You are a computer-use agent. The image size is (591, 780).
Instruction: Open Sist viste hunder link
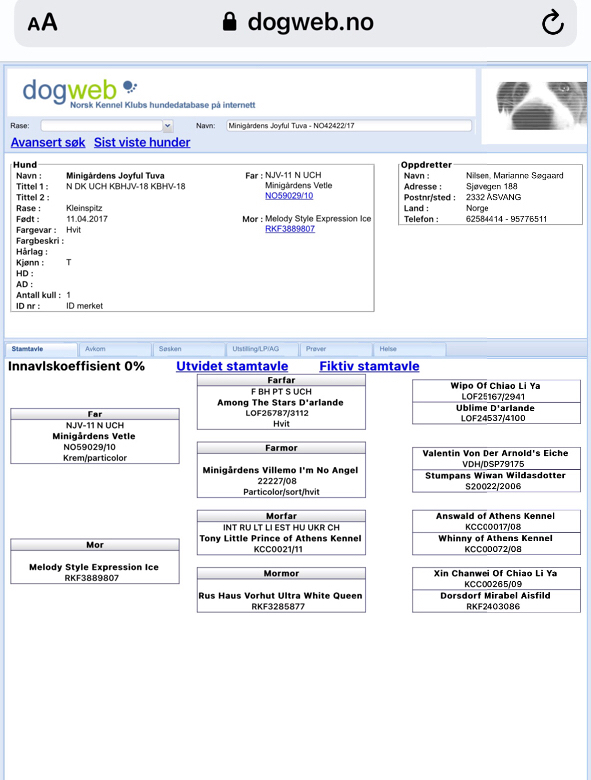pyautogui.click(x=142, y=142)
